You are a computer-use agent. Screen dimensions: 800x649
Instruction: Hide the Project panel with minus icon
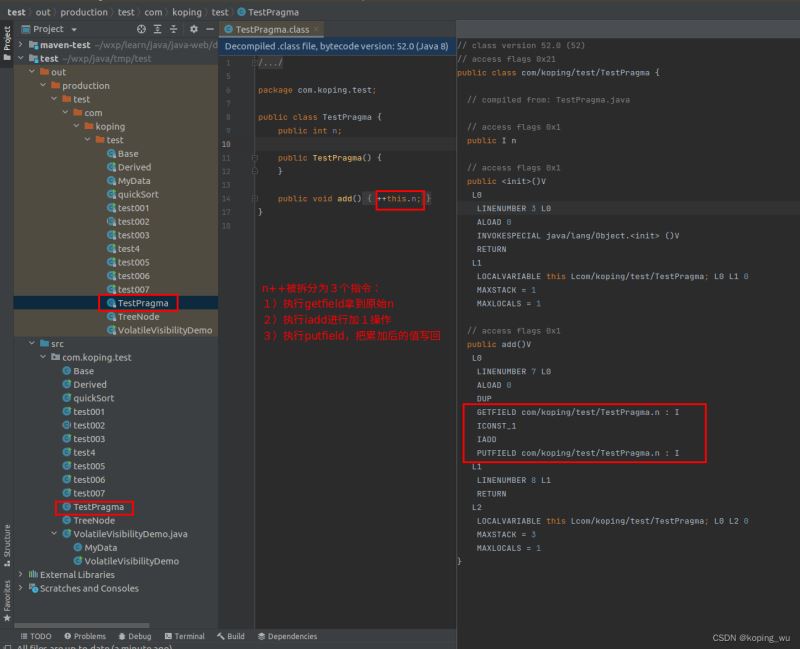[x=210, y=29]
